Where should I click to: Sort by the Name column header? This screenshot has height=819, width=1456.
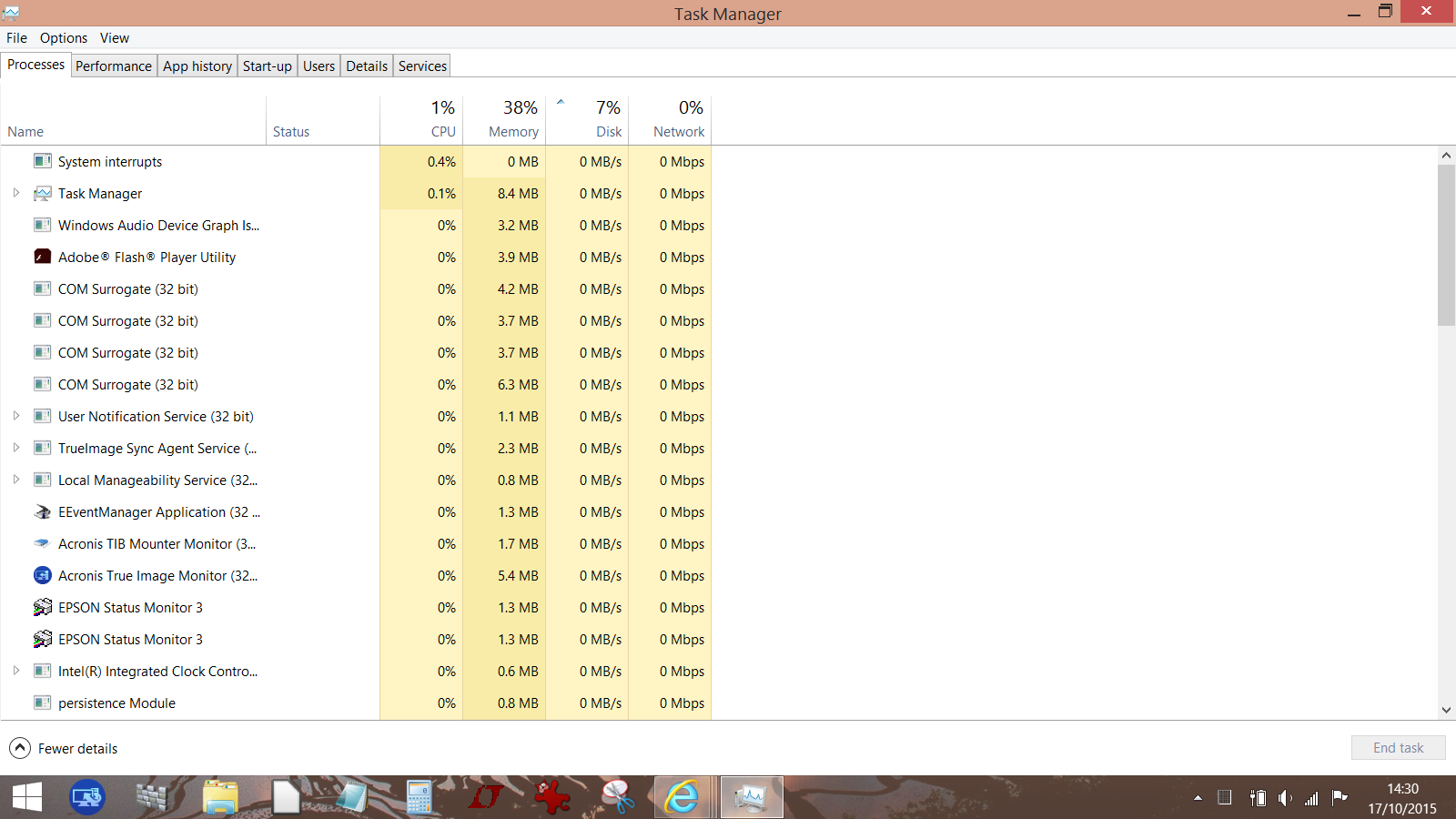point(133,120)
